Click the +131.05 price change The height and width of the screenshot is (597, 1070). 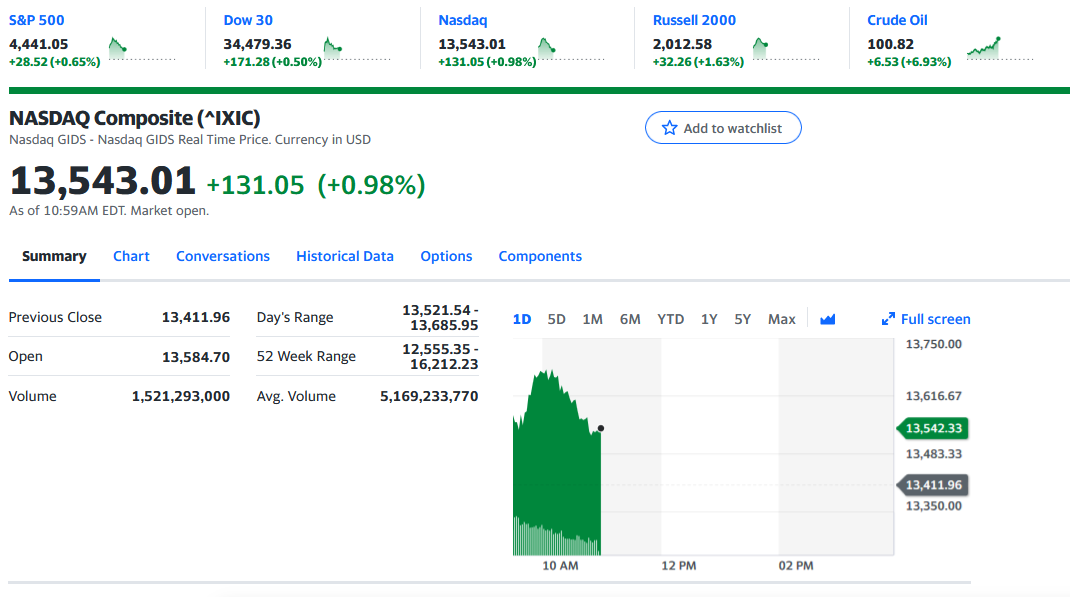click(255, 185)
